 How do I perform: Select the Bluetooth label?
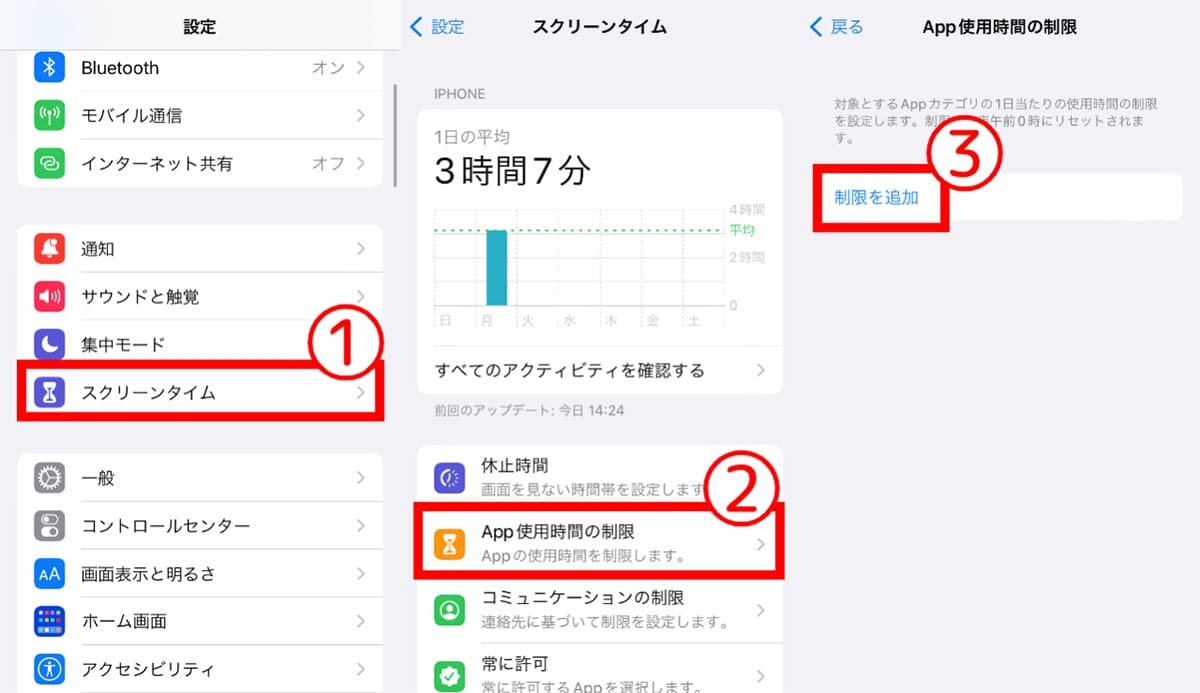coord(120,68)
